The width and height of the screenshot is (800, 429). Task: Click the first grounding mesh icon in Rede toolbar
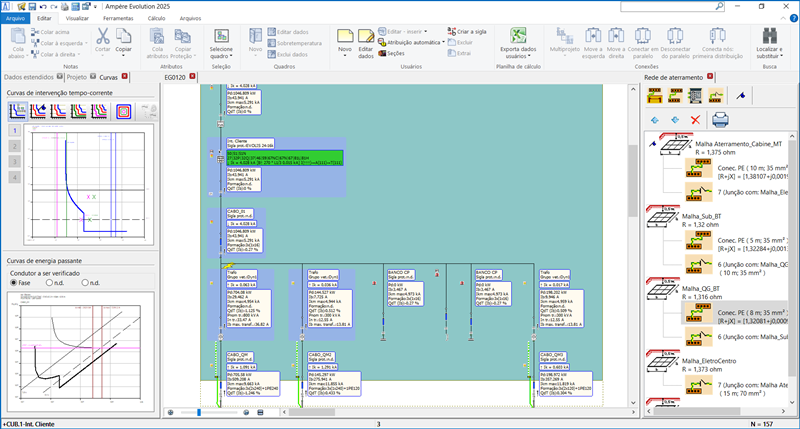click(655, 95)
